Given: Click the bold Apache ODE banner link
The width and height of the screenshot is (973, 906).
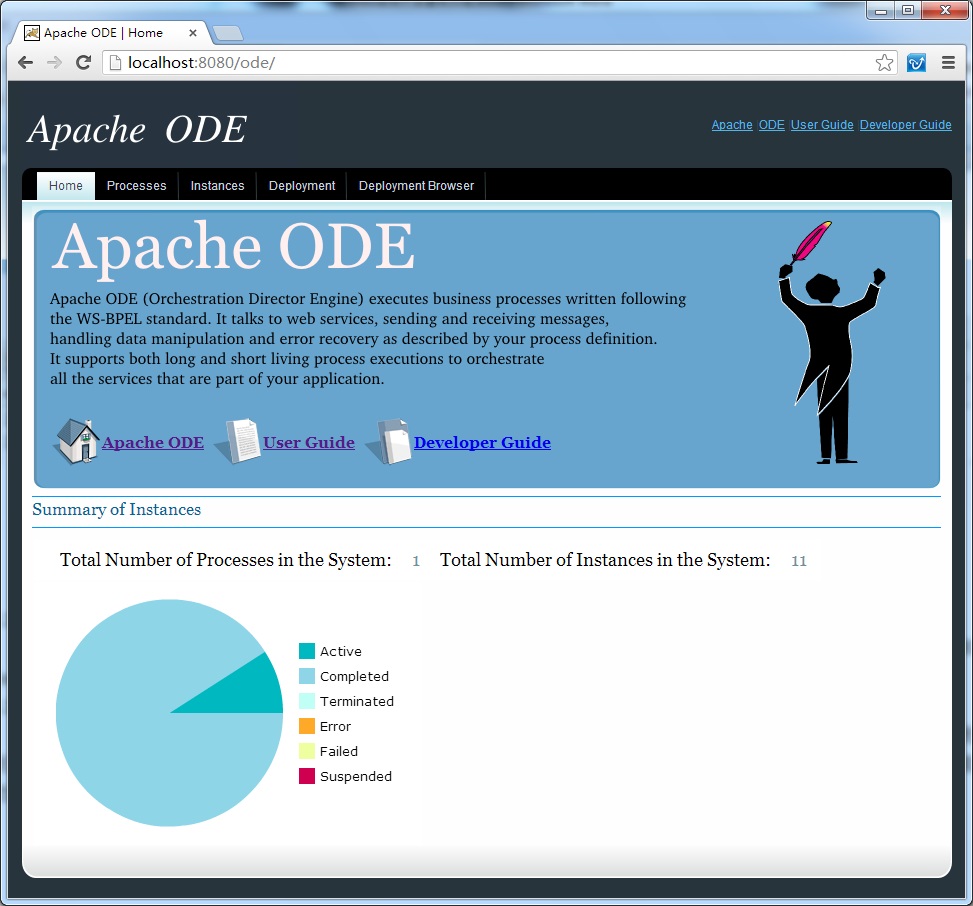Looking at the screenshot, I should pos(153,442).
